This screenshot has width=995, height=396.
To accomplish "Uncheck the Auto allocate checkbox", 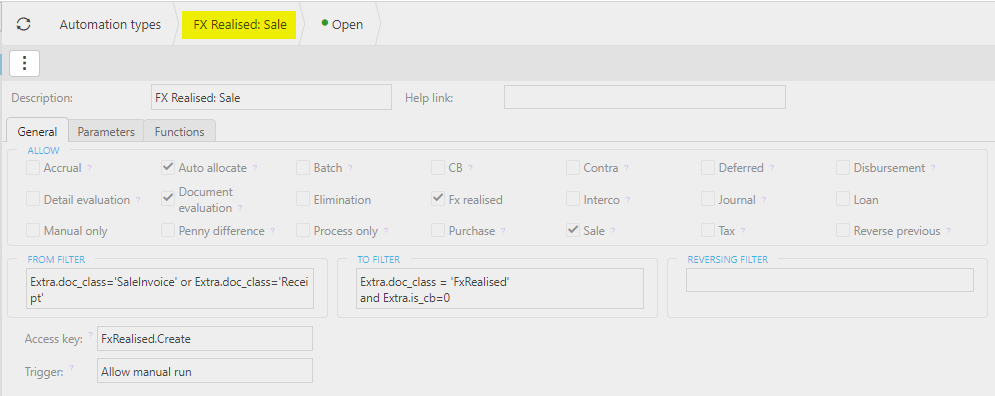I will click(168, 168).
